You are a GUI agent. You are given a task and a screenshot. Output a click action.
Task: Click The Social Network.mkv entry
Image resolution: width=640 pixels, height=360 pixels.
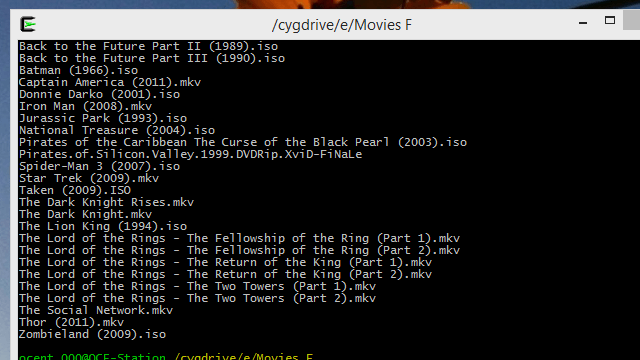[x=96, y=310]
